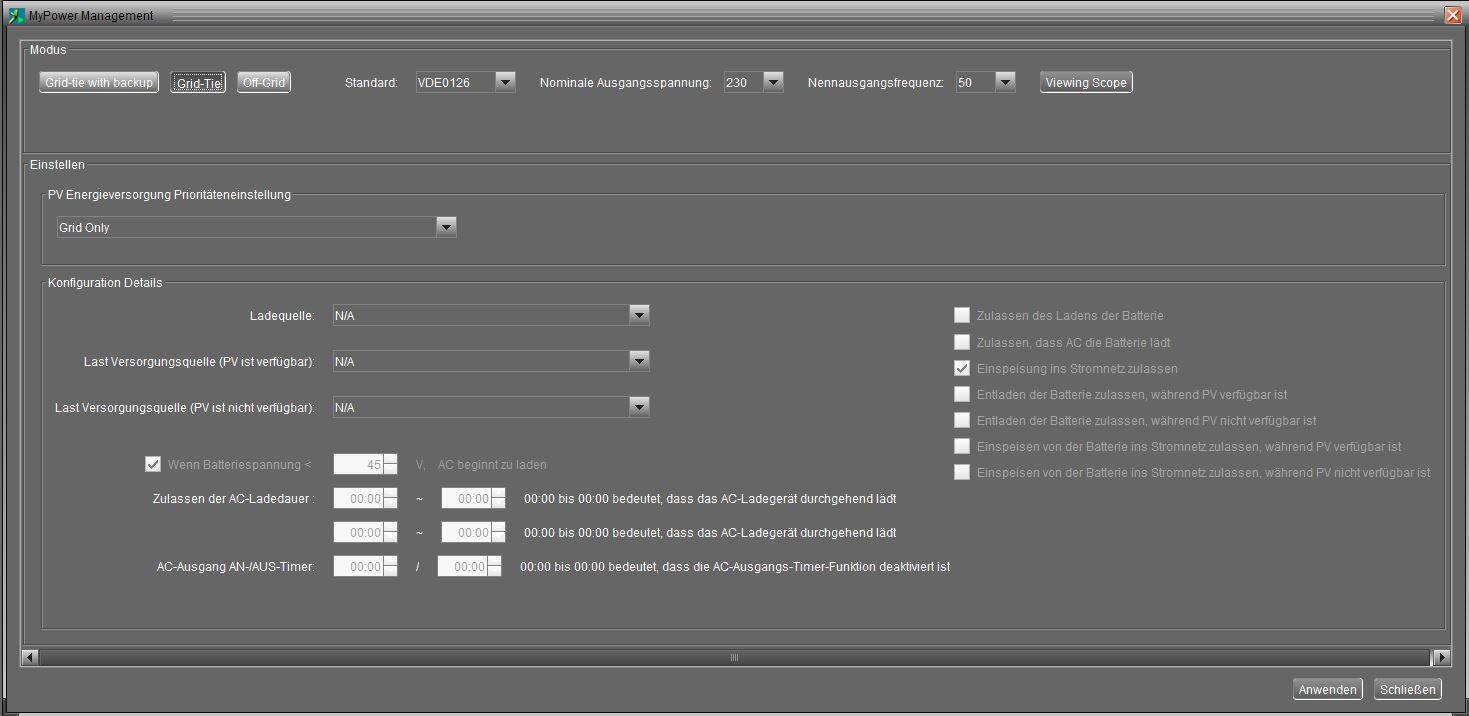This screenshot has width=1469, height=716.
Task: Open Nominale Ausgangsspannung 230 dropdown
Action: 754,82
